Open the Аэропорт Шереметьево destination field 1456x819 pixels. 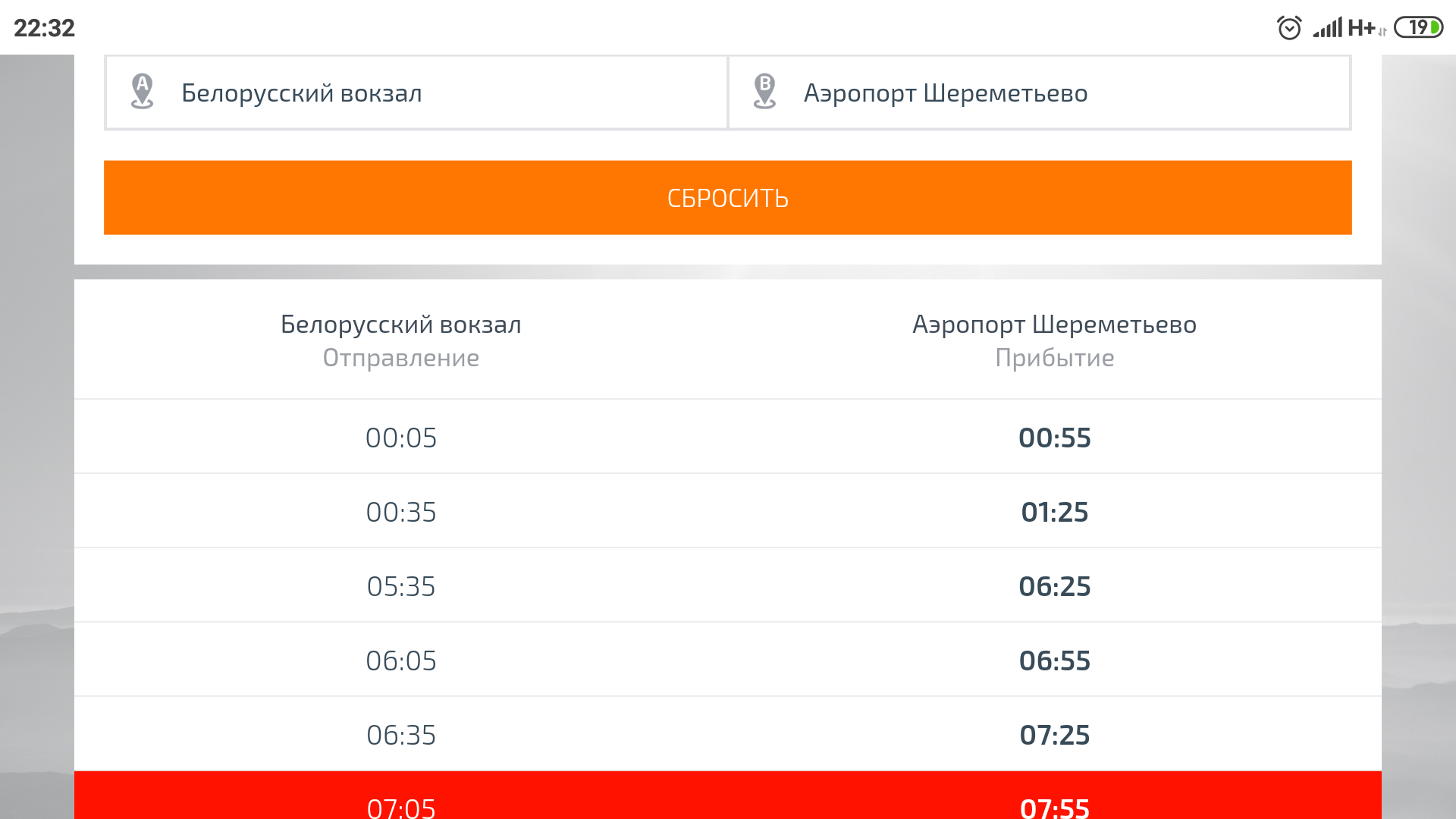(x=1039, y=93)
